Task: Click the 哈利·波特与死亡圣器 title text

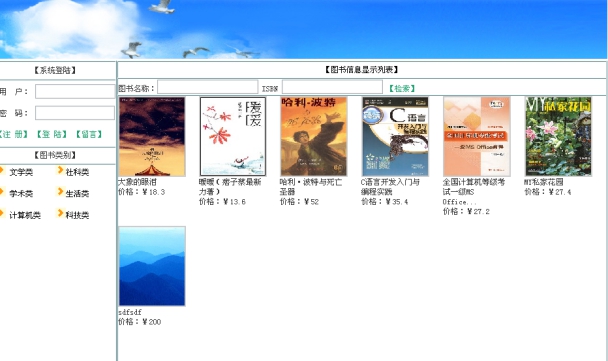Action: click(x=311, y=187)
